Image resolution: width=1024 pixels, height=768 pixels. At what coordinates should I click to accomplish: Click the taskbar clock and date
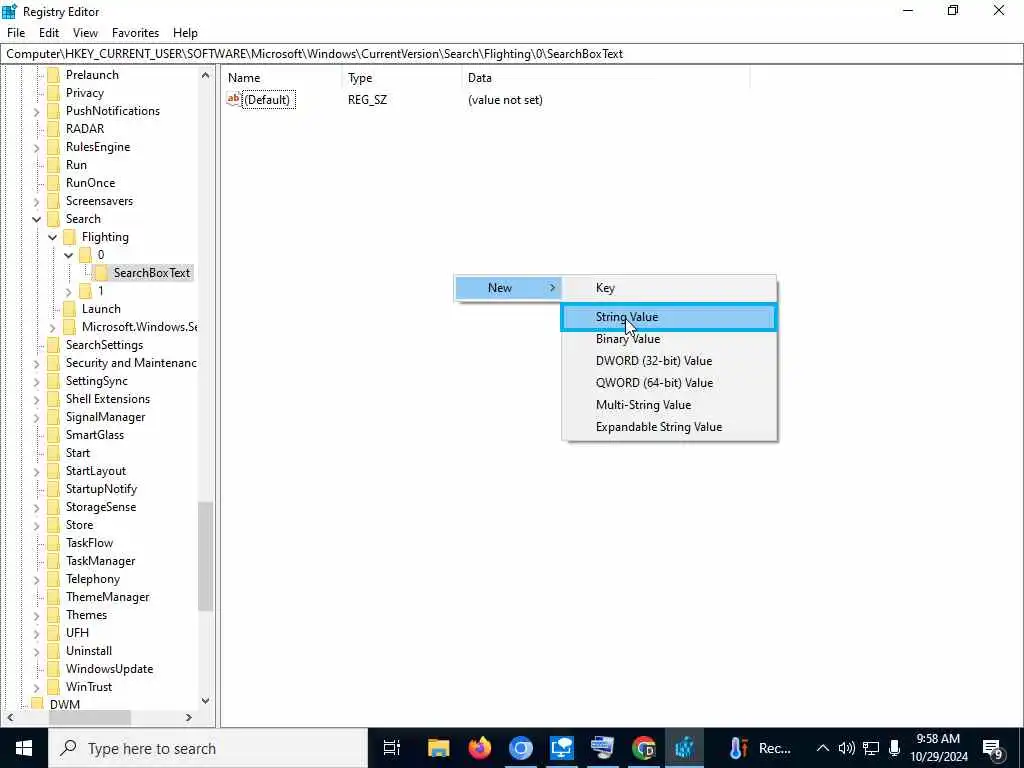pyautogui.click(x=938, y=748)
